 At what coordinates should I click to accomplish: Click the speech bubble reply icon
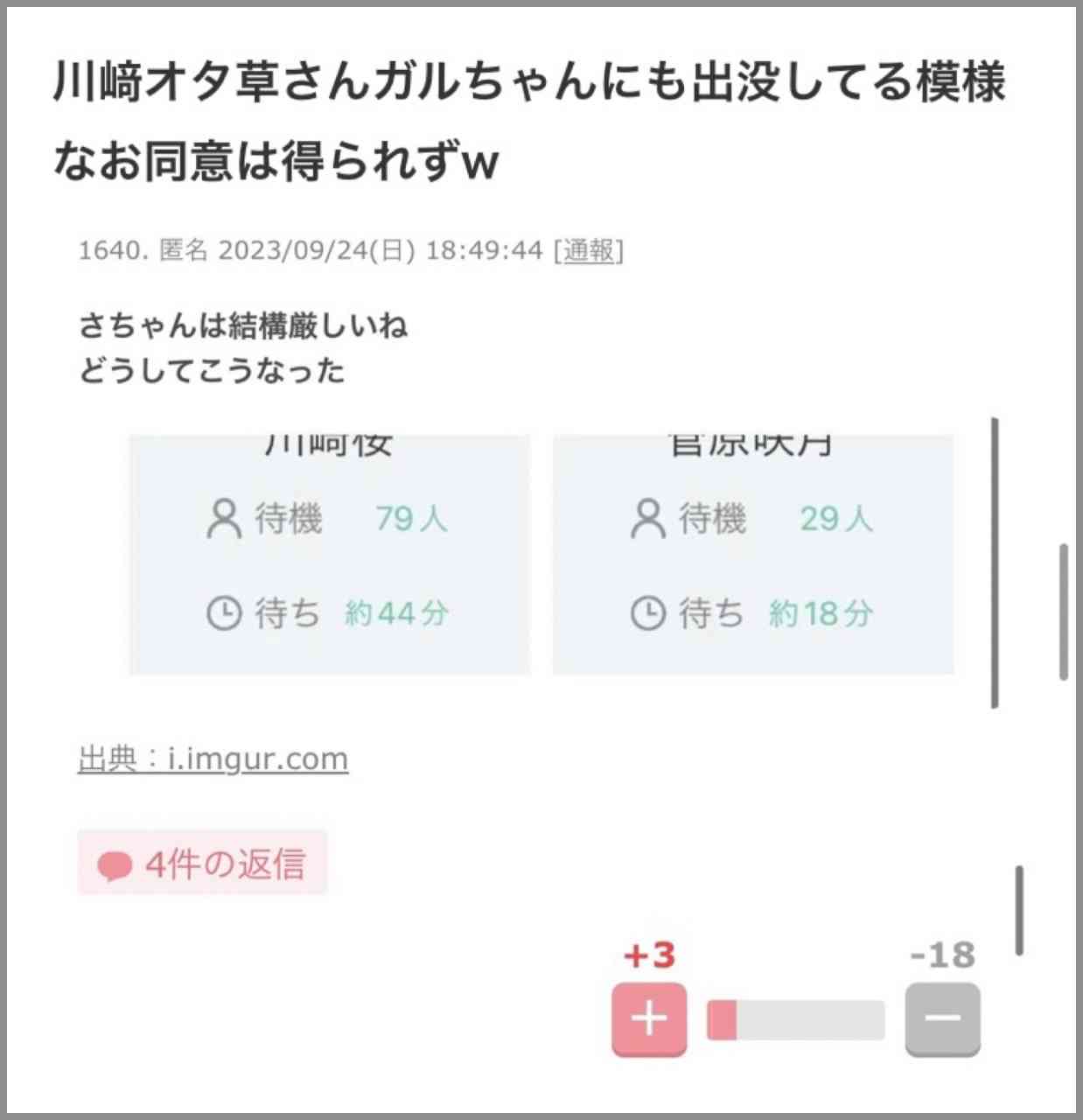pyautogui.click(x=114, y=866)
